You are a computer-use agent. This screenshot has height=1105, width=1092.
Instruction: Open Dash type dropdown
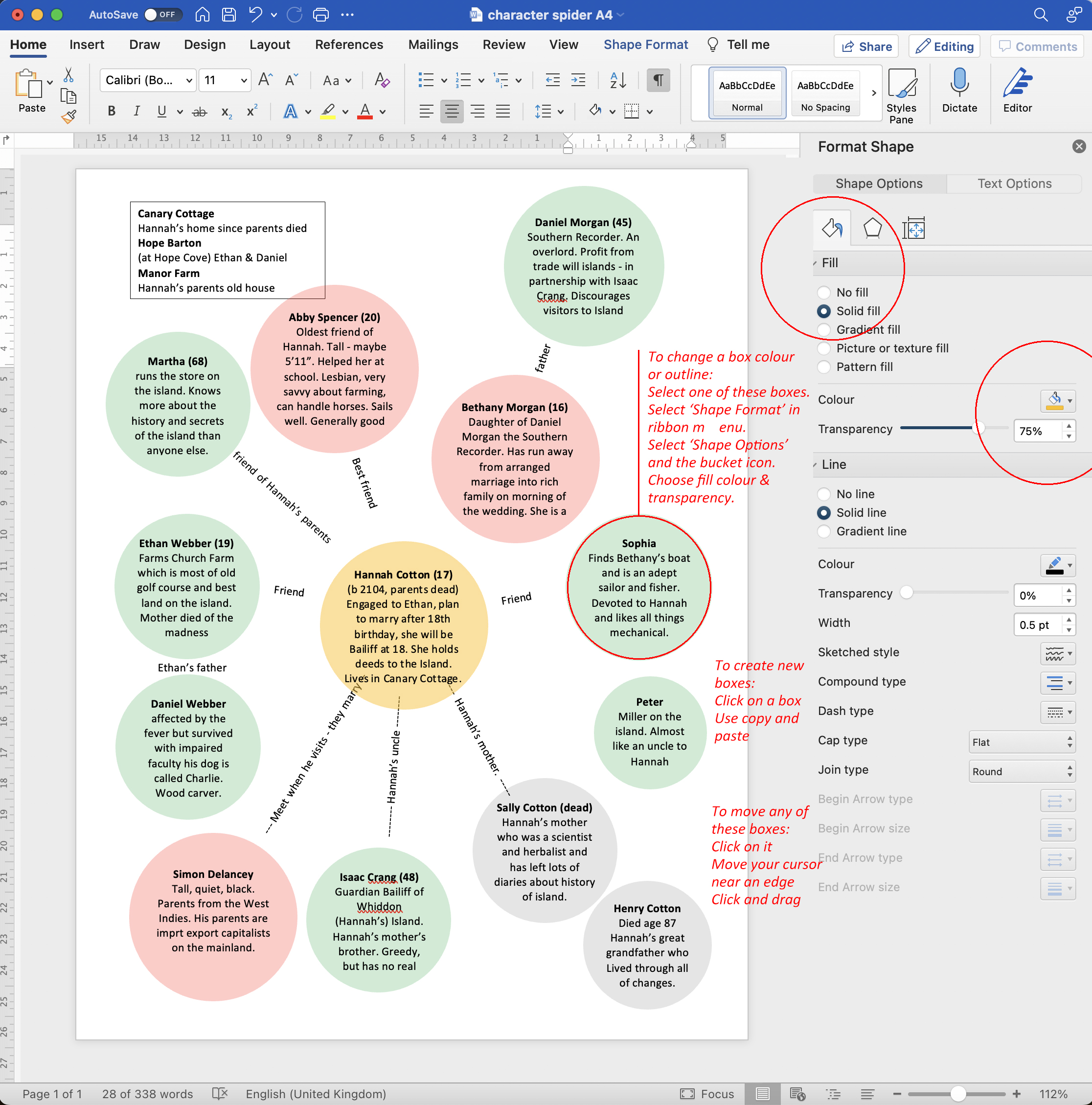[x=1058, y=712]
